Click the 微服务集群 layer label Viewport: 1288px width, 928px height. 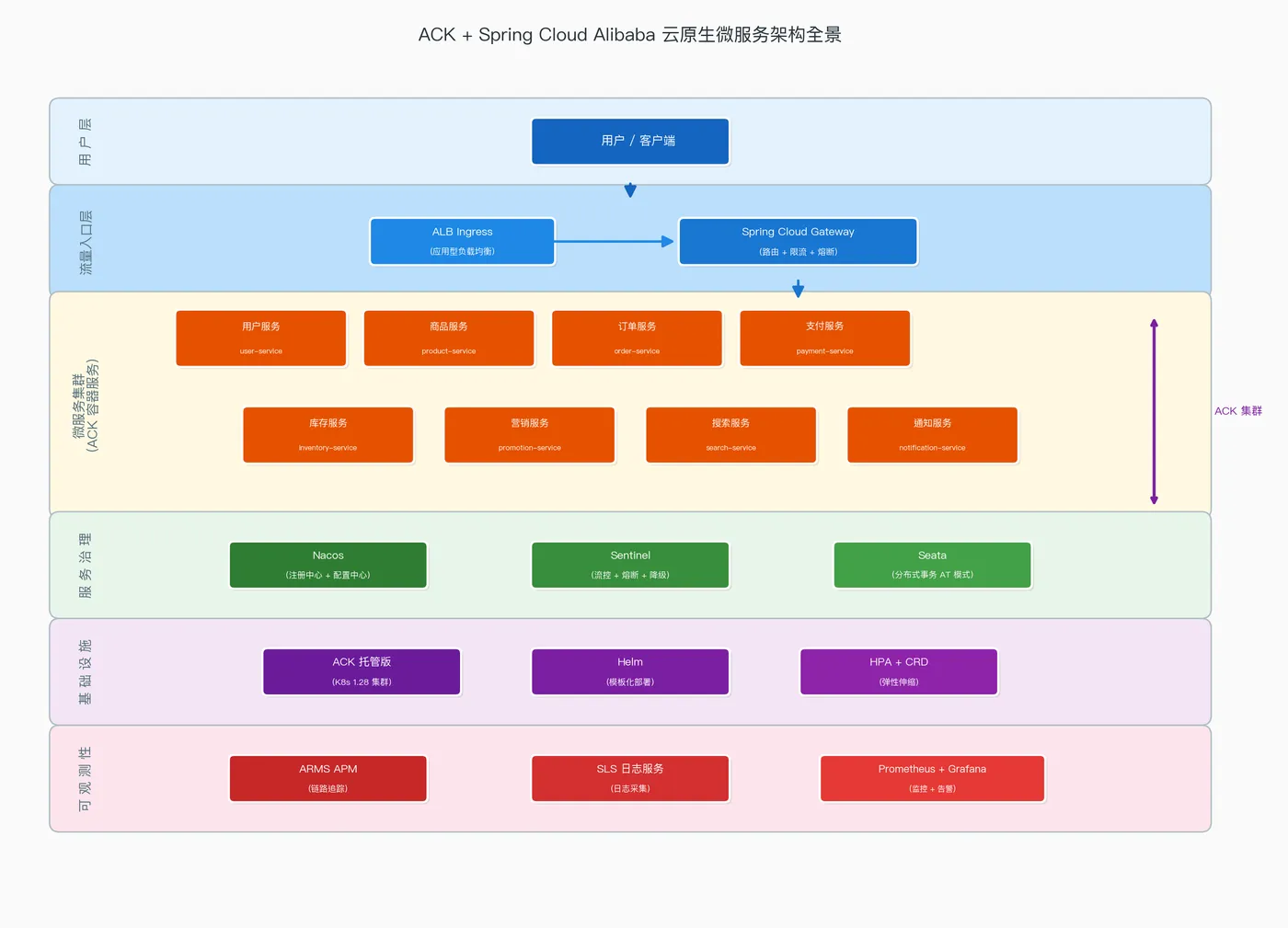(86, 406)
